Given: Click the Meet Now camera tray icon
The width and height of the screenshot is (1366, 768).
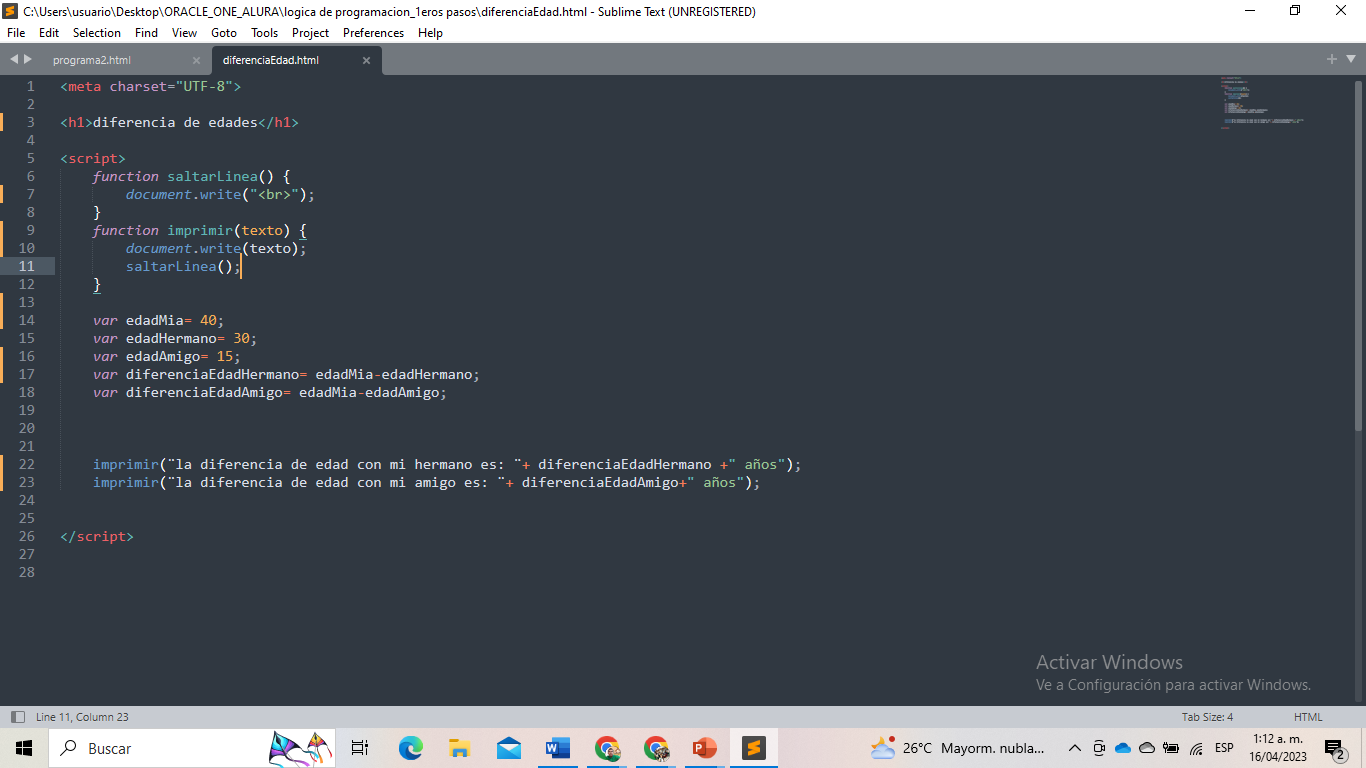Looking at the screenshot, I should (x=1099, y=748).
